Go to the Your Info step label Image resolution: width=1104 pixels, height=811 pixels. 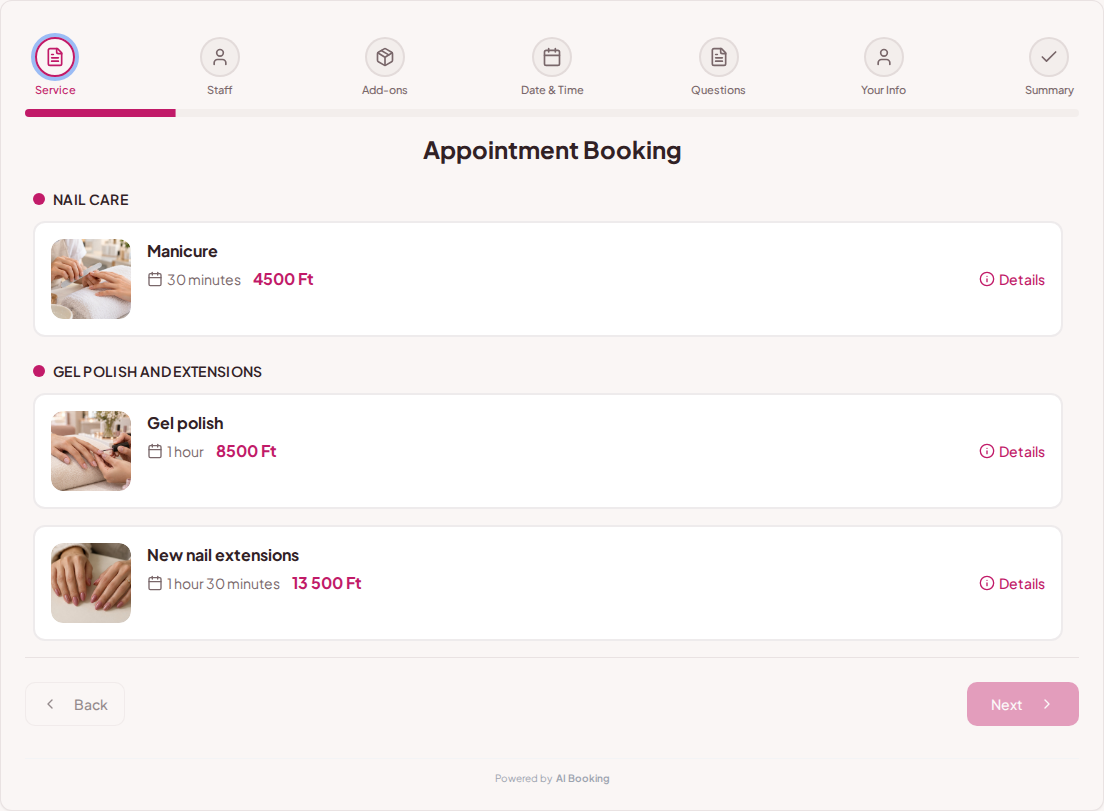coord(884,90)
